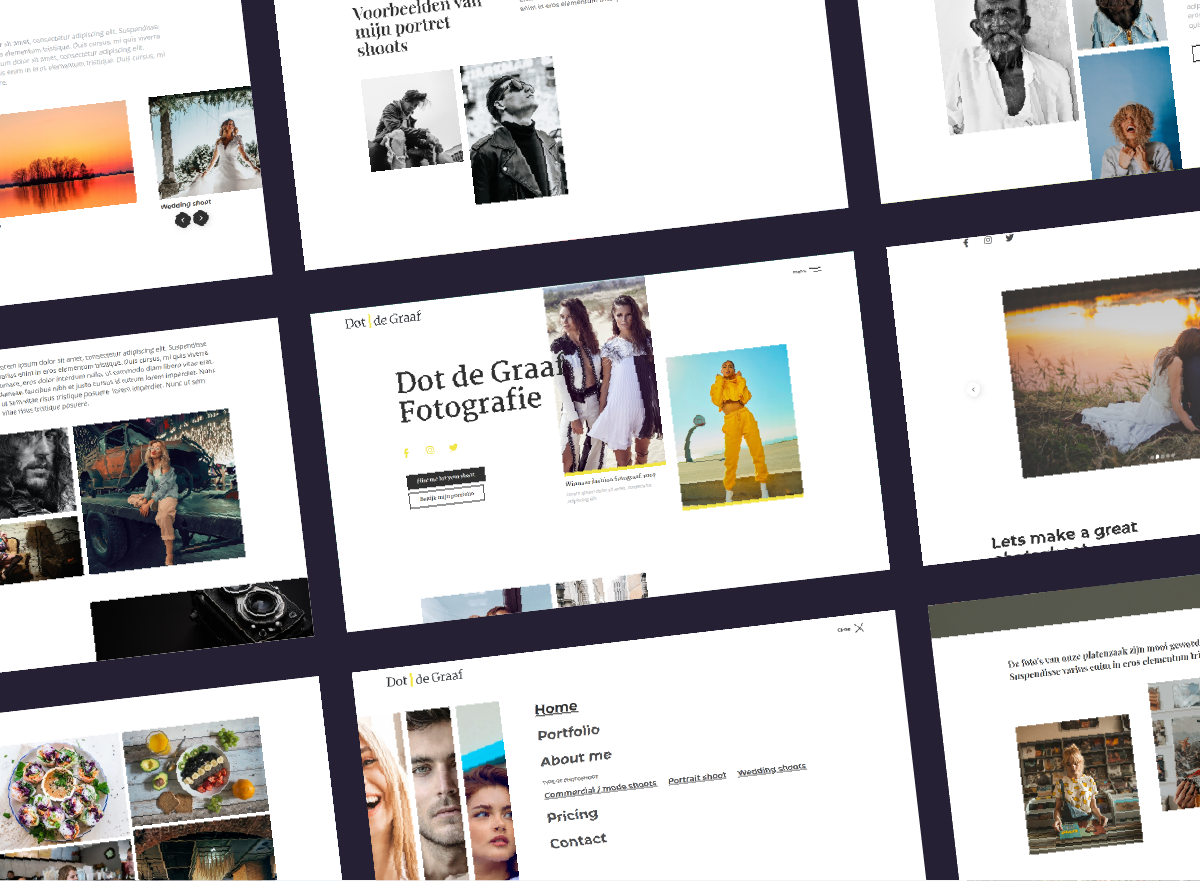
Task: Click the yellow tracksuit model photo
Action: (734, 426)
